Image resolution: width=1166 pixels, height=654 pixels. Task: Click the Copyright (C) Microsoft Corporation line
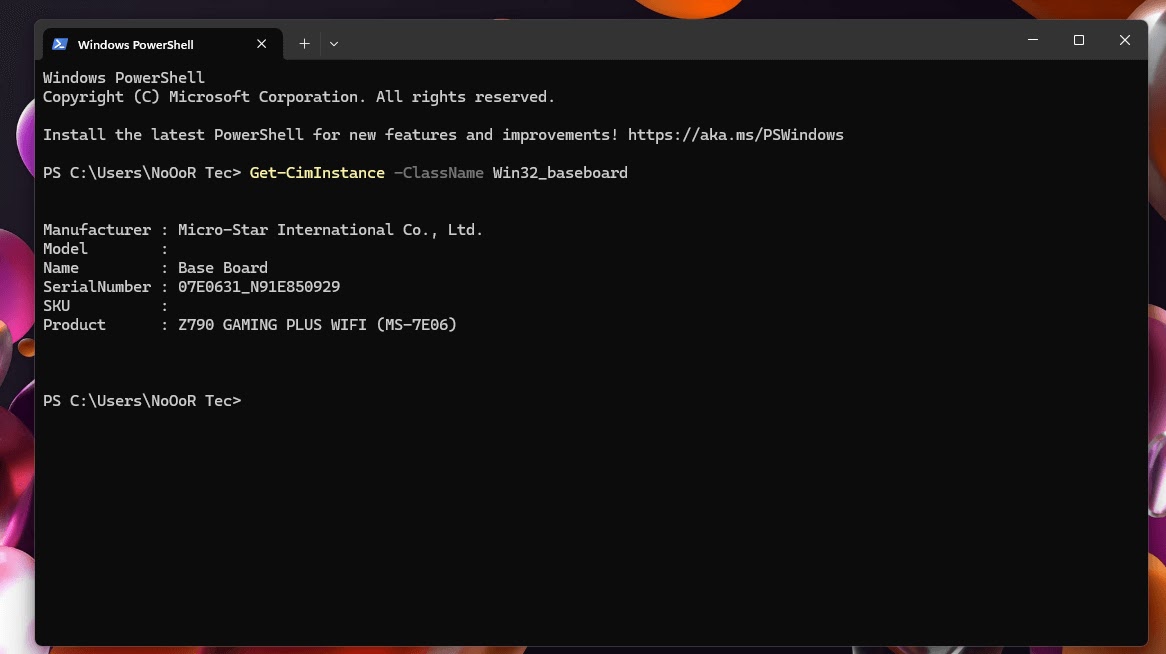pyautogui.click(x=299, y=97)
